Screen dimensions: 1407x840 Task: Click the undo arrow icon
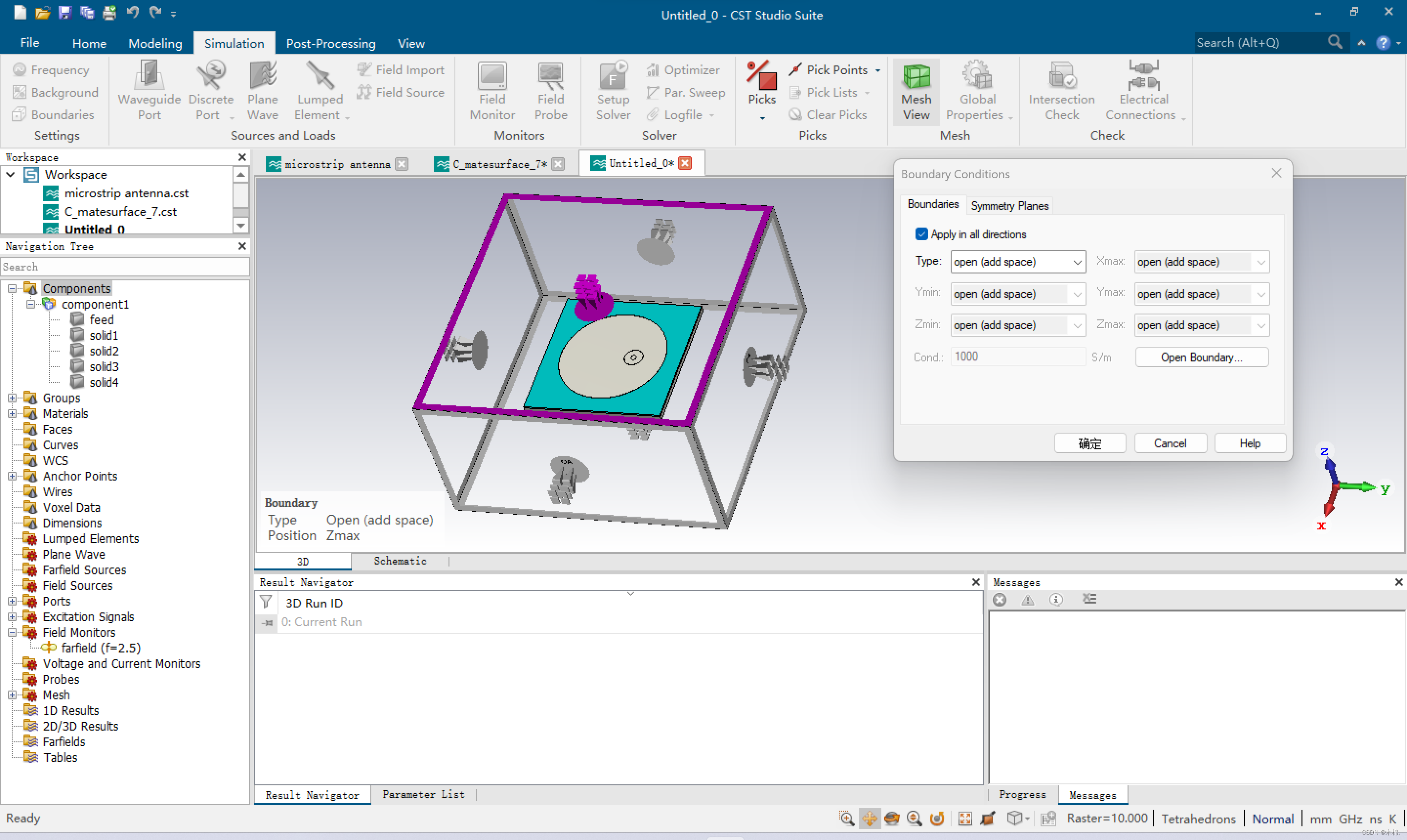click(x=132, y=12)
